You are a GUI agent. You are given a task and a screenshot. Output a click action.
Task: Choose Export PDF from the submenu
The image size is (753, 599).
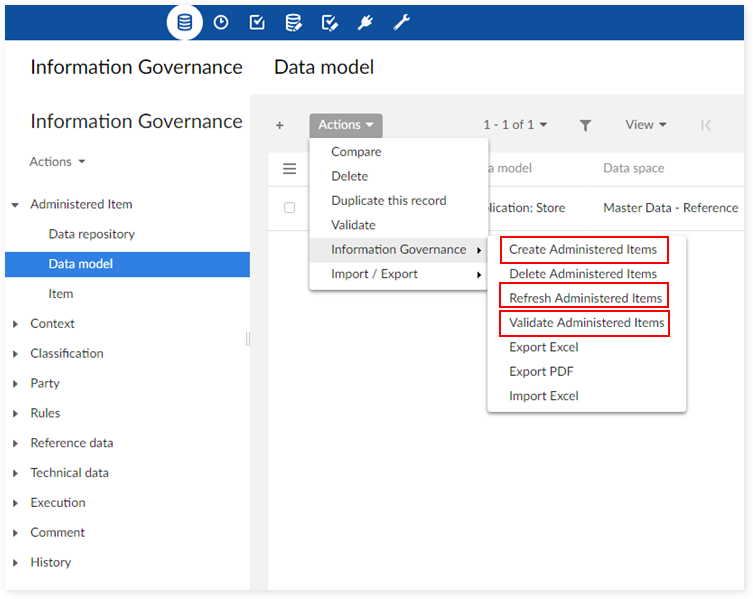pos(541,372)
